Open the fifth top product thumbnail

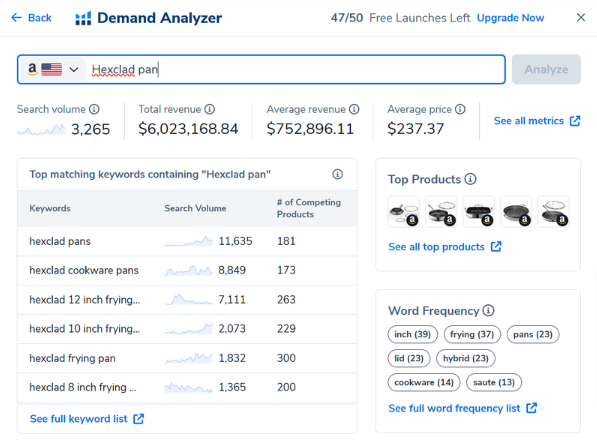point(554,212)
